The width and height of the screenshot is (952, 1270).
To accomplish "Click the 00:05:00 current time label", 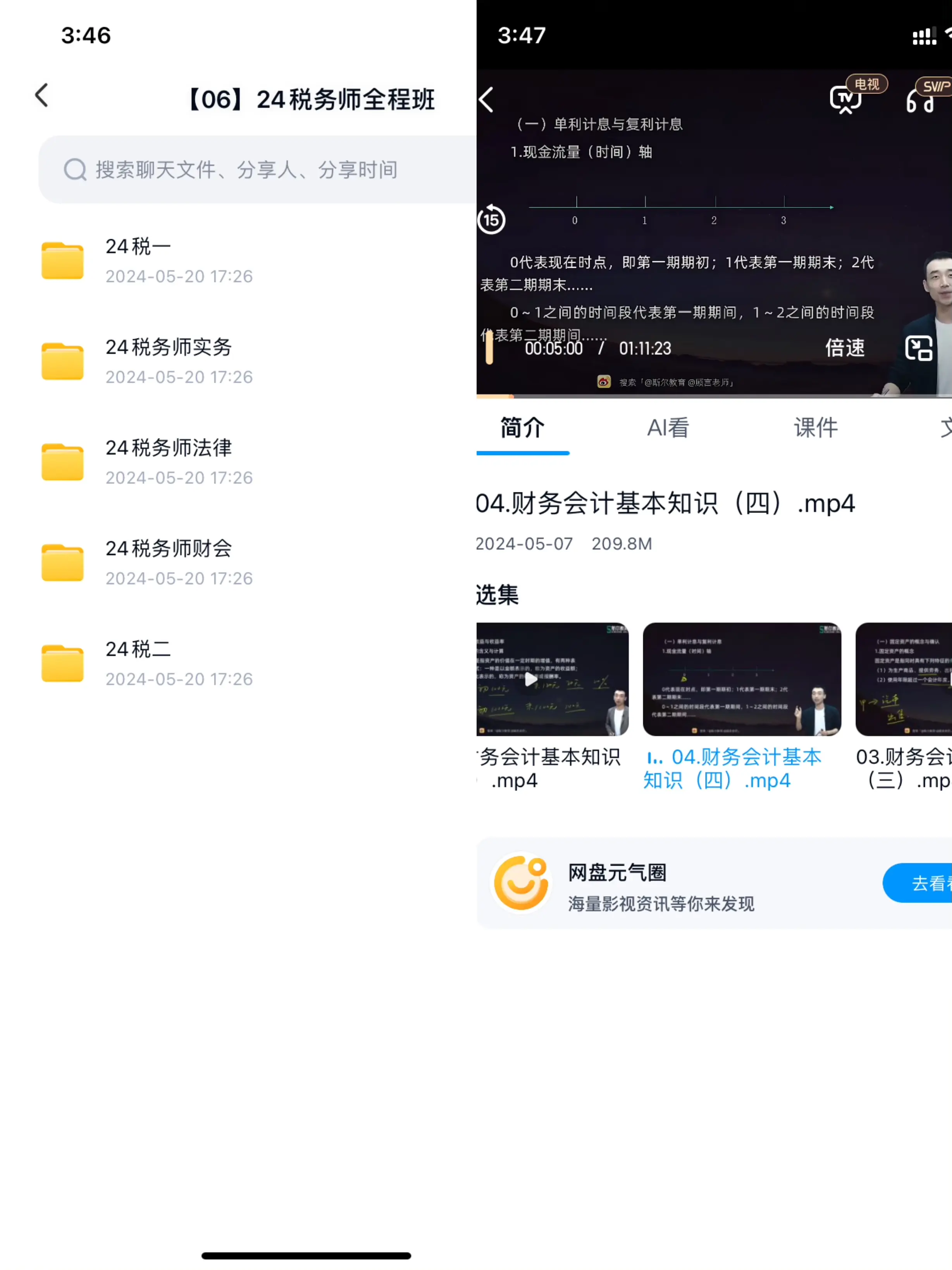I will pyautogui.click(x=554, y=349).
